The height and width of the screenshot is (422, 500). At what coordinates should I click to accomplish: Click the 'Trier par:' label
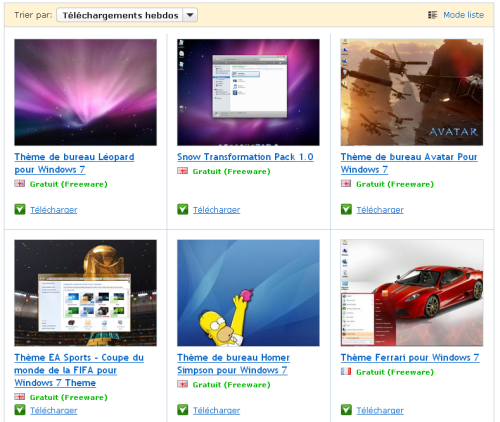point(33,15)
